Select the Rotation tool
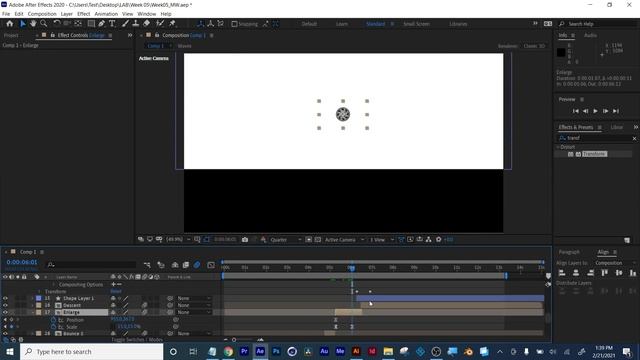The width and height of the screenshot is (640, 360). click(57, 24)
